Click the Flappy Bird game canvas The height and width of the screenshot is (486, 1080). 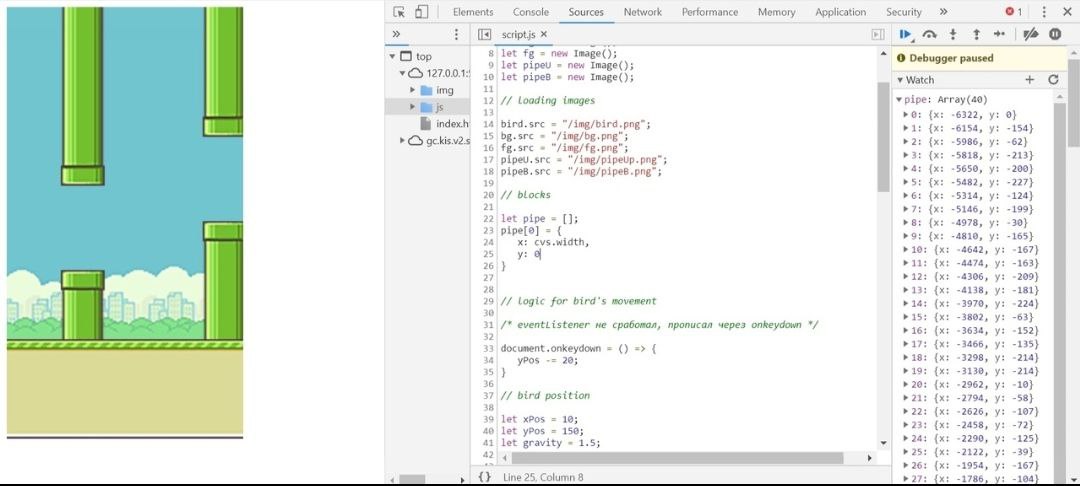[125, 222]
